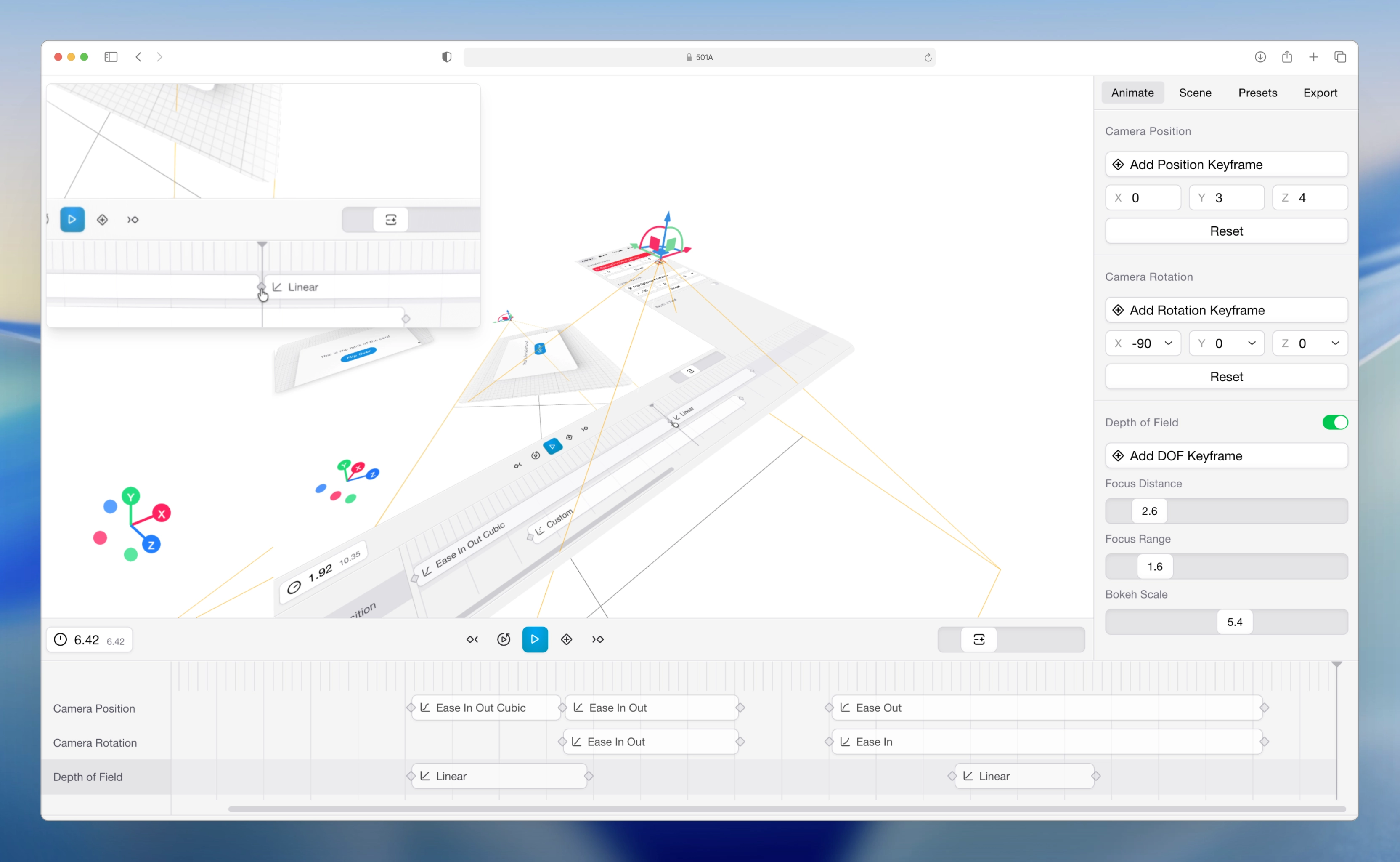Screen dimensions: 1400x862
Task: Click keyframe diamond after first Linear clip
Action: coord(589,777)
